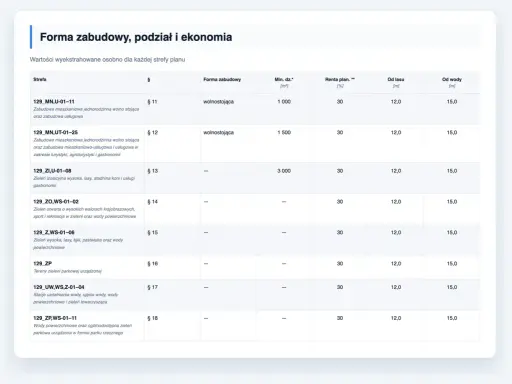Click Od wody '15,0' in the § 13 row
The height and width of the screenshot is (384, 512).
pos(452,171)
